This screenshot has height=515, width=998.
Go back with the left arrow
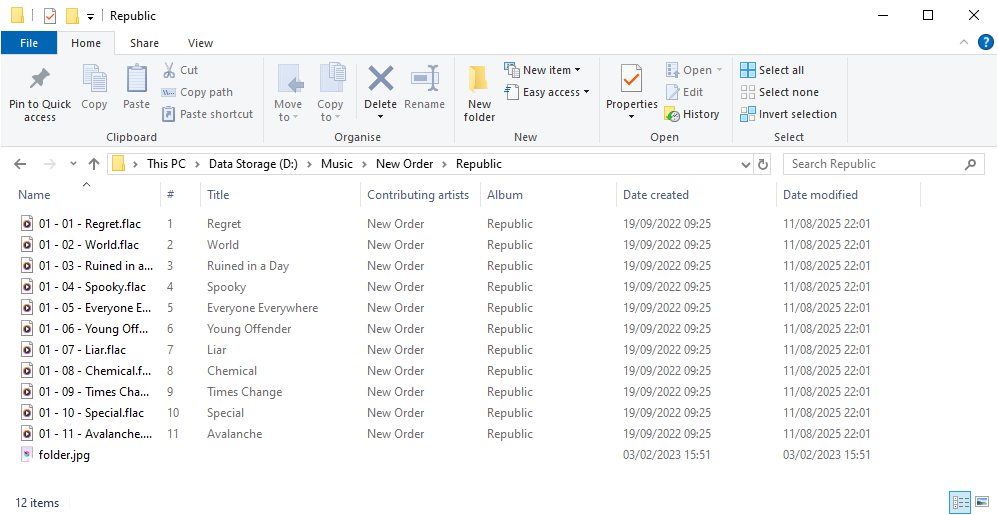[x=20, y=164]
